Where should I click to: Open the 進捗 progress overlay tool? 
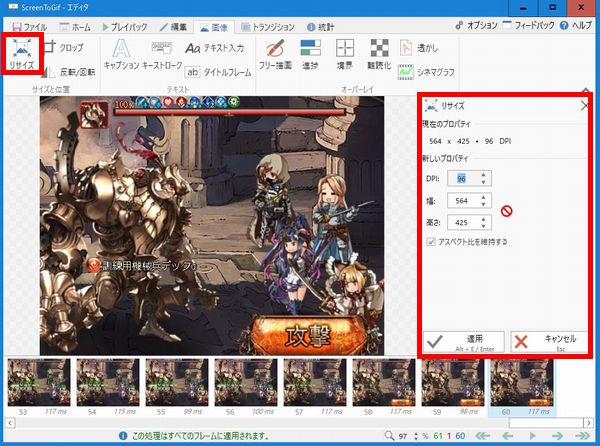click(x=310, y=54)
